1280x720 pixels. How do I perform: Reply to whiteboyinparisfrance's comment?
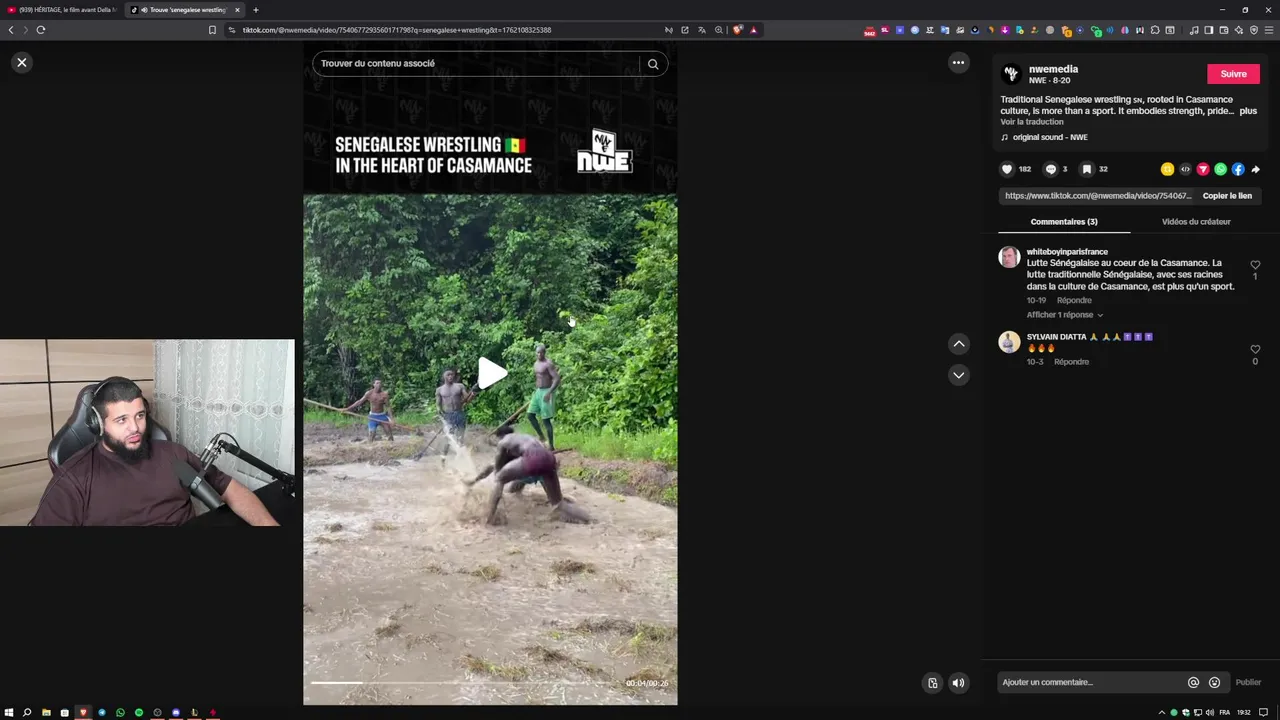[x=1074, y=300]
